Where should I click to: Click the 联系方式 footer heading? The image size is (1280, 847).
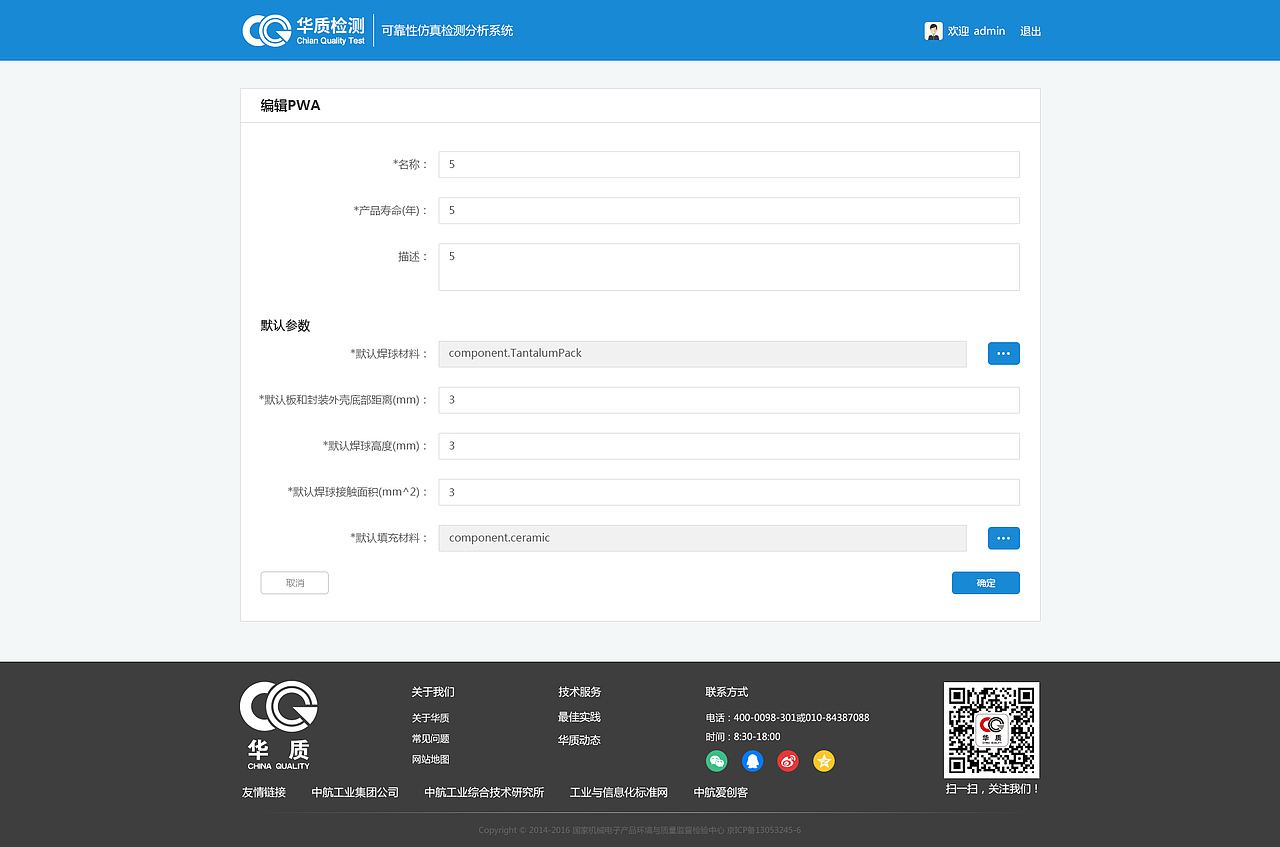727,692
